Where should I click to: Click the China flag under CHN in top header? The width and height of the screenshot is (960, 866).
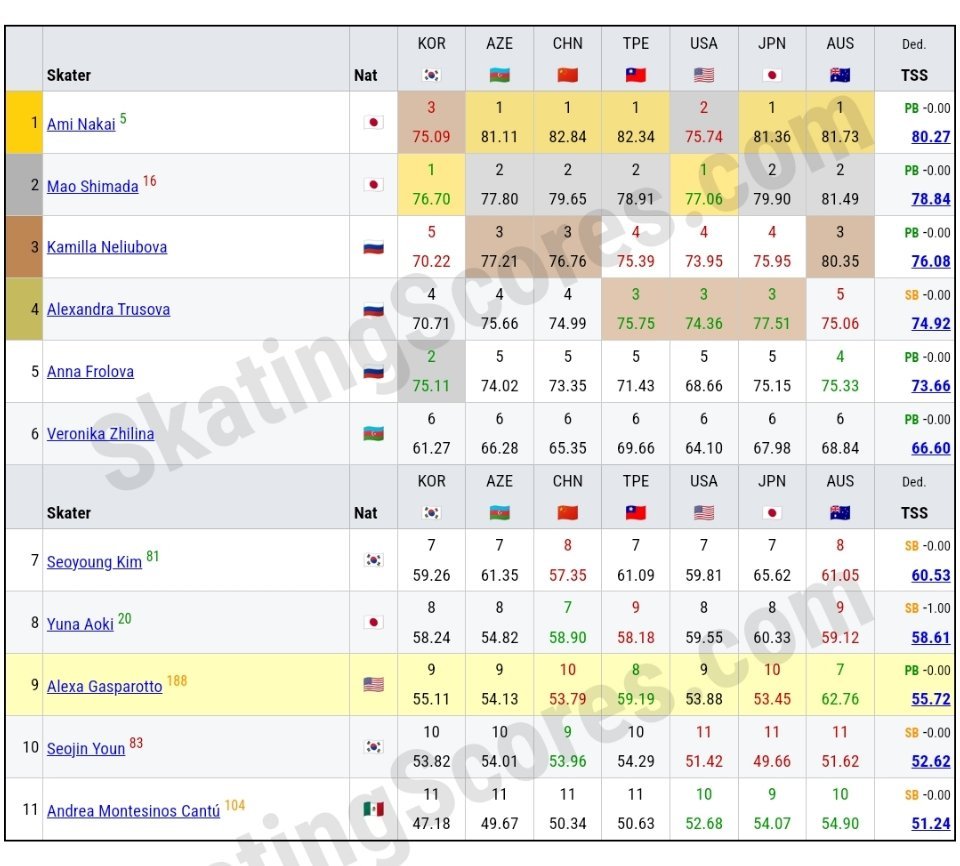568,75
